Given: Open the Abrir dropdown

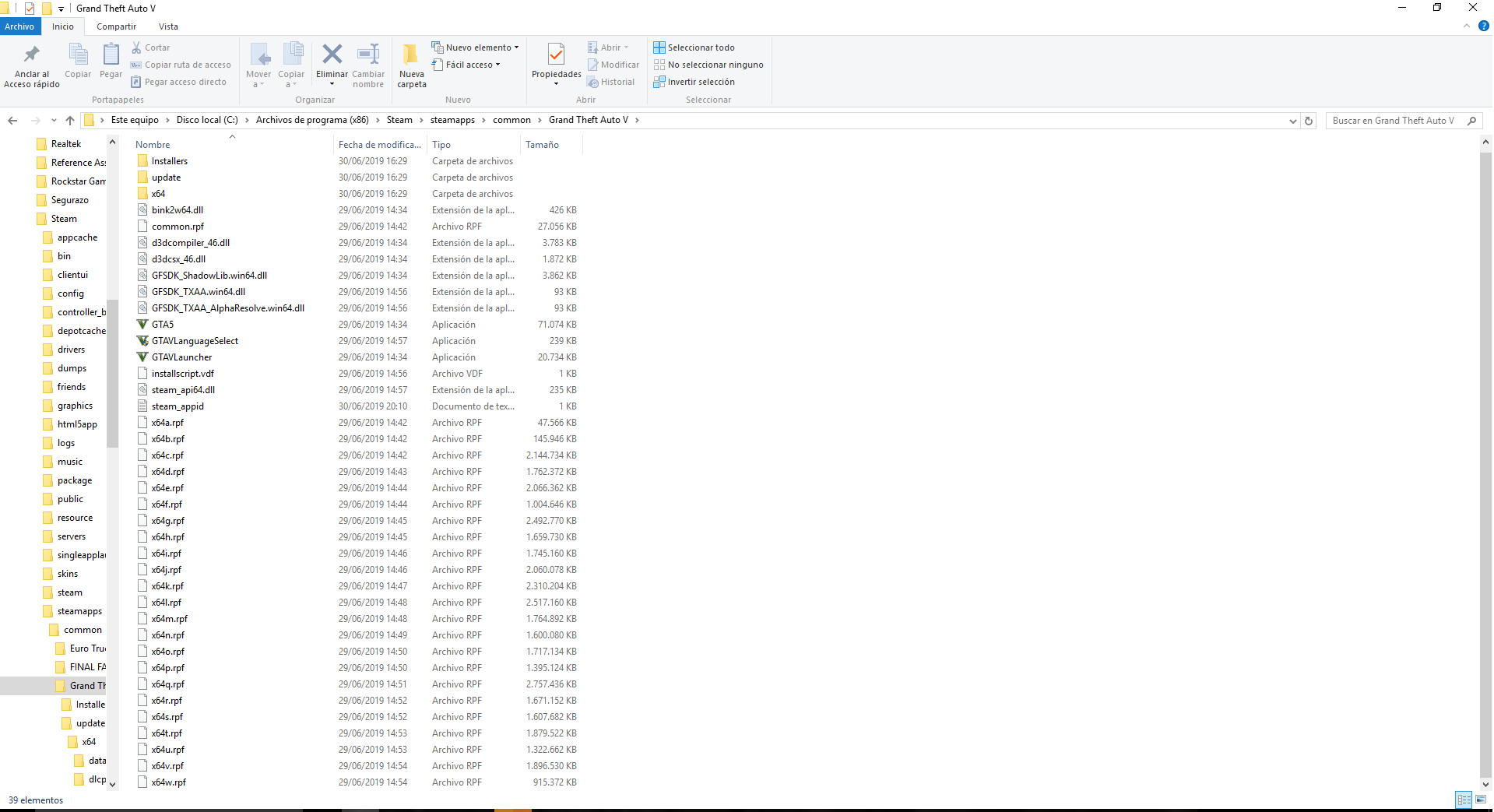Looking at the screenshot, I should click(x=608, y=47).
